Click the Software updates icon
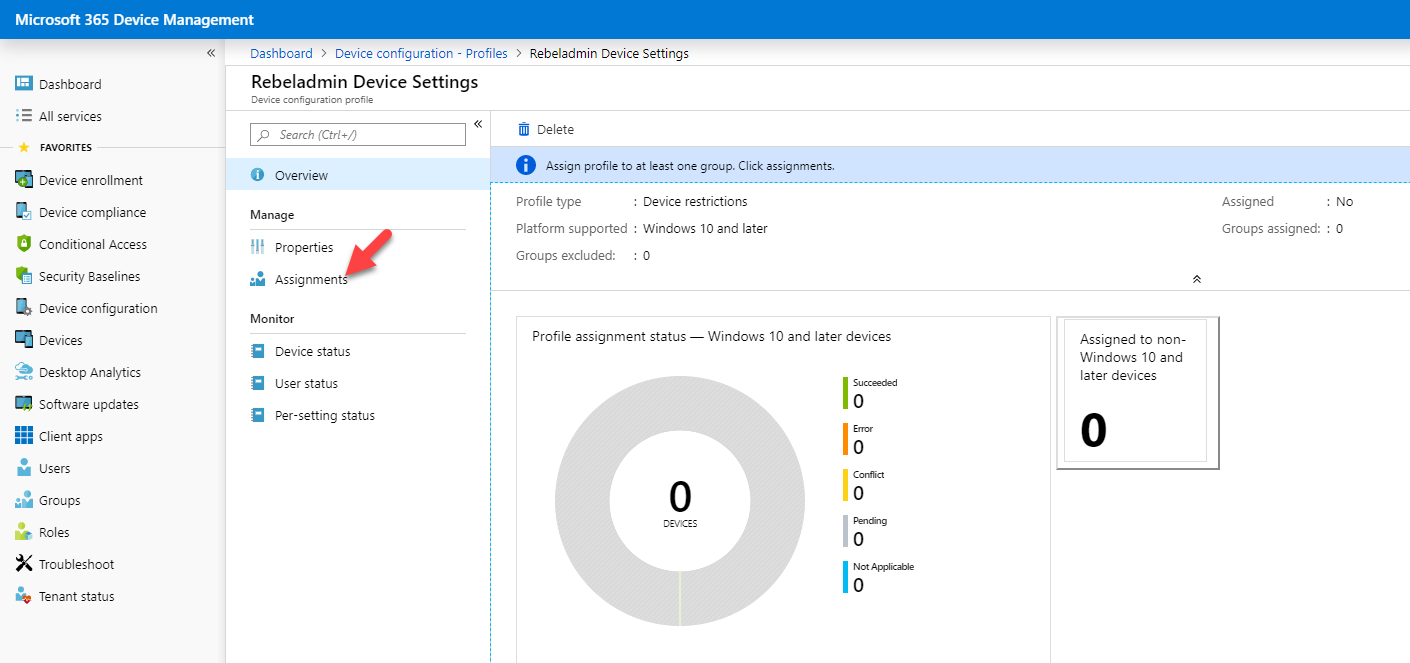This screenshot has height=663, width=1410. pos(24,404)
